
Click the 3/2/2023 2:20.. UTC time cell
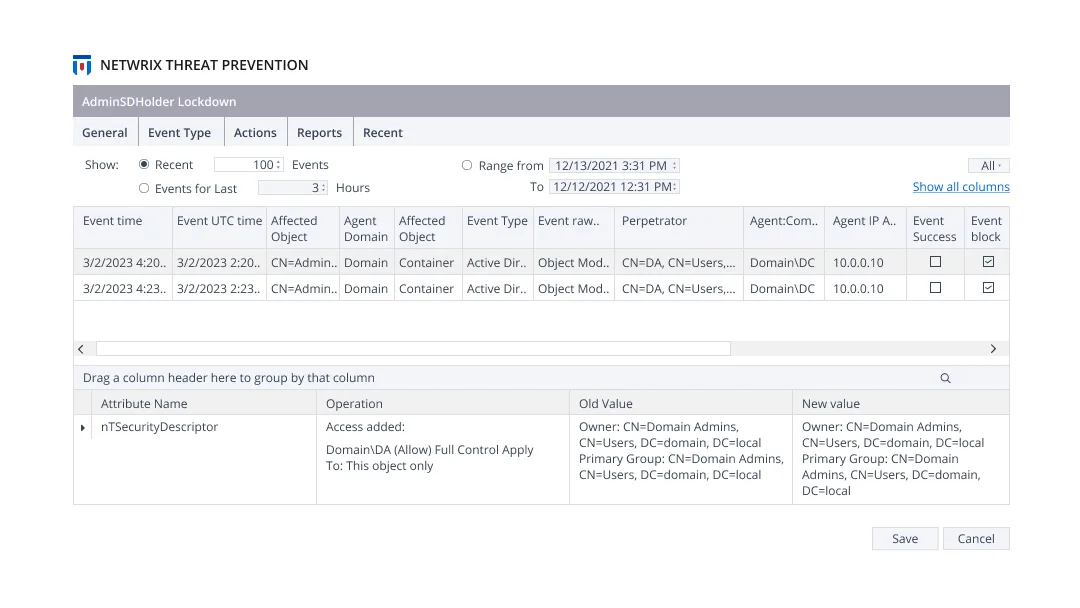click(219, 262)
